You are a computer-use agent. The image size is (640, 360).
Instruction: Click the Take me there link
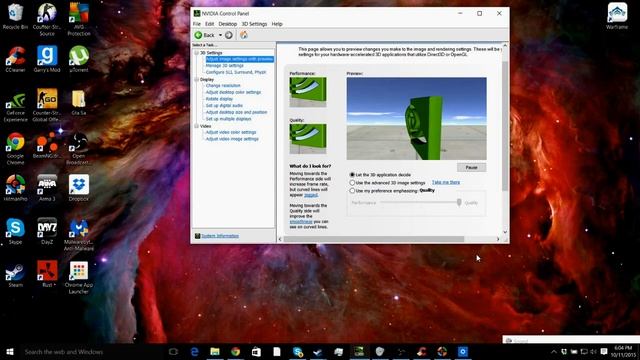pyautogui.click(x=446, y=182)
